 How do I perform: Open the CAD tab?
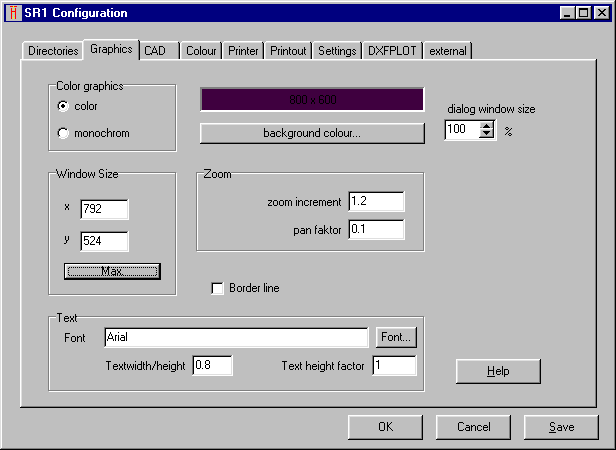[155, 51]
